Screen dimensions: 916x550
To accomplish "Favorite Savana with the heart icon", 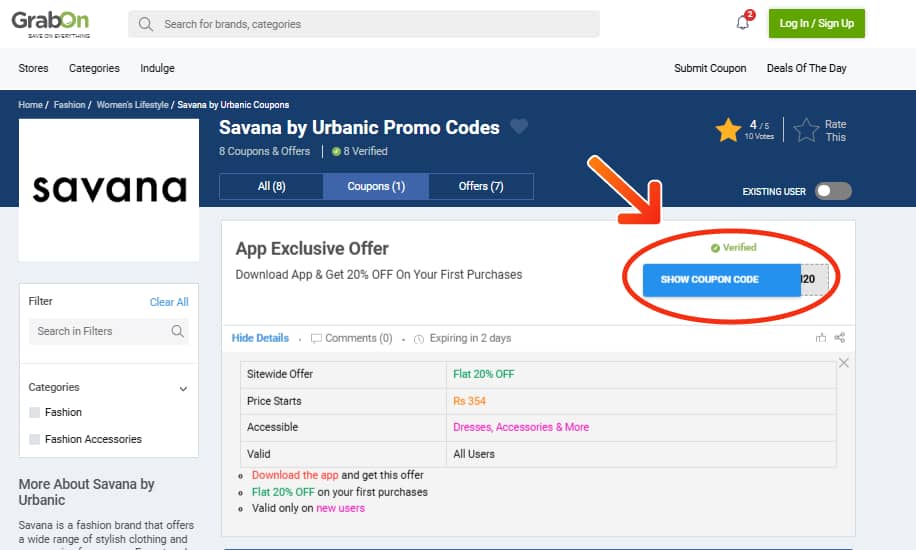I will tap(519, 126).
